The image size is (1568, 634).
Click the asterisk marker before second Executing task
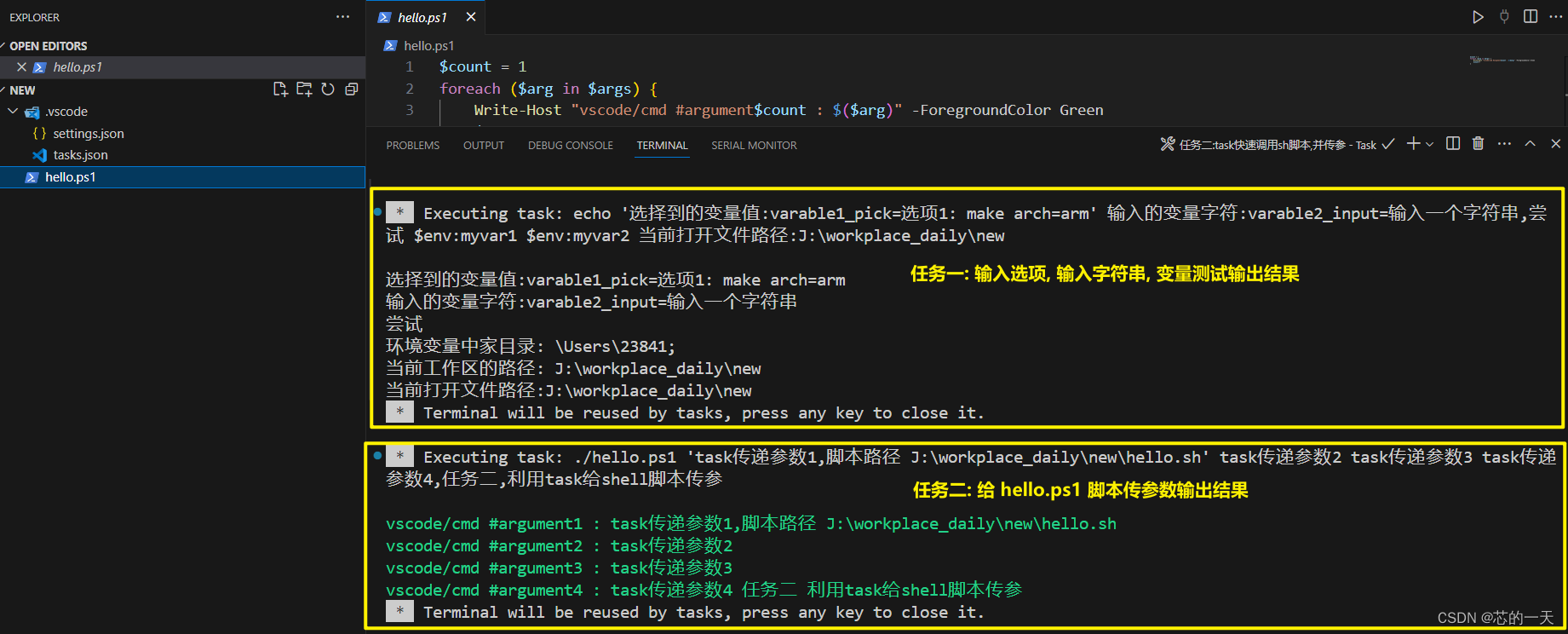(399, 457)
